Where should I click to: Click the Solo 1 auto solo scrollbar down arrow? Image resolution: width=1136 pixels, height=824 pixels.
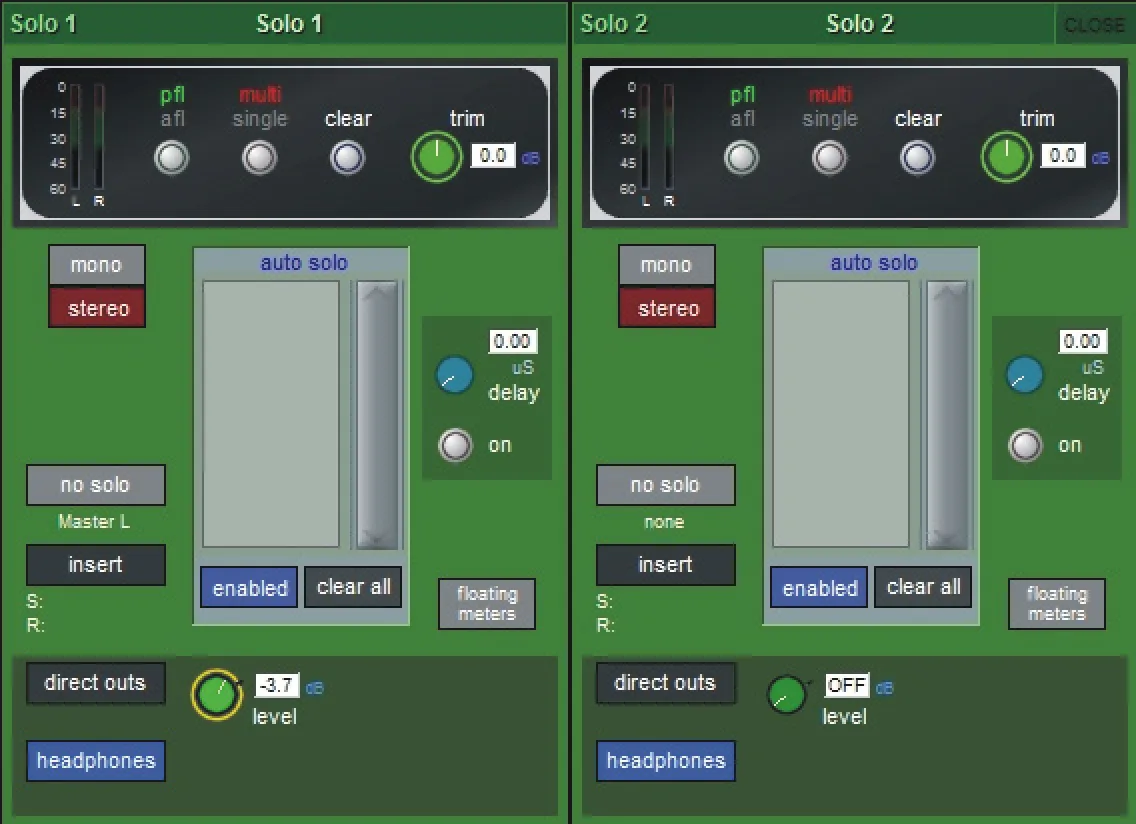pos(377,537)
